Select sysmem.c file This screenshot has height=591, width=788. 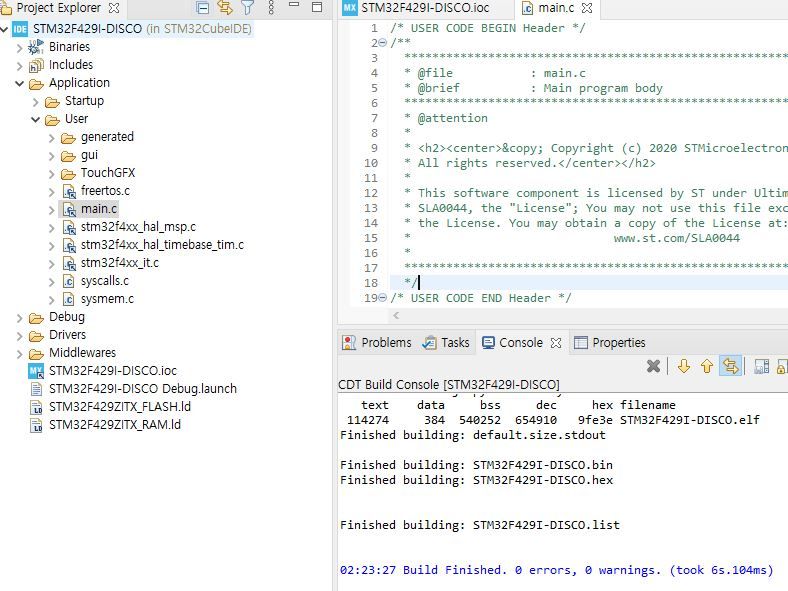107,299
